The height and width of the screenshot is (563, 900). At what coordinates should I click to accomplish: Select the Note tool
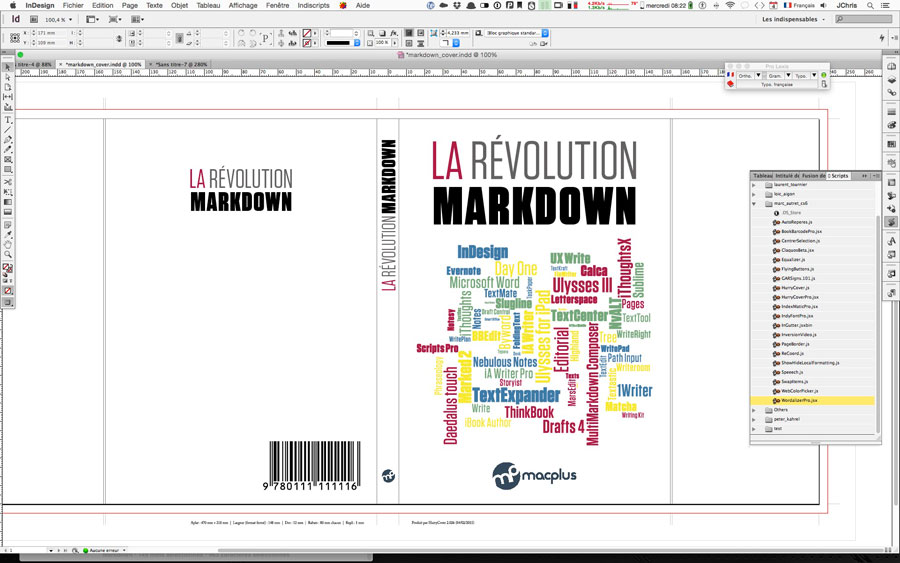[x=8, y=225]
